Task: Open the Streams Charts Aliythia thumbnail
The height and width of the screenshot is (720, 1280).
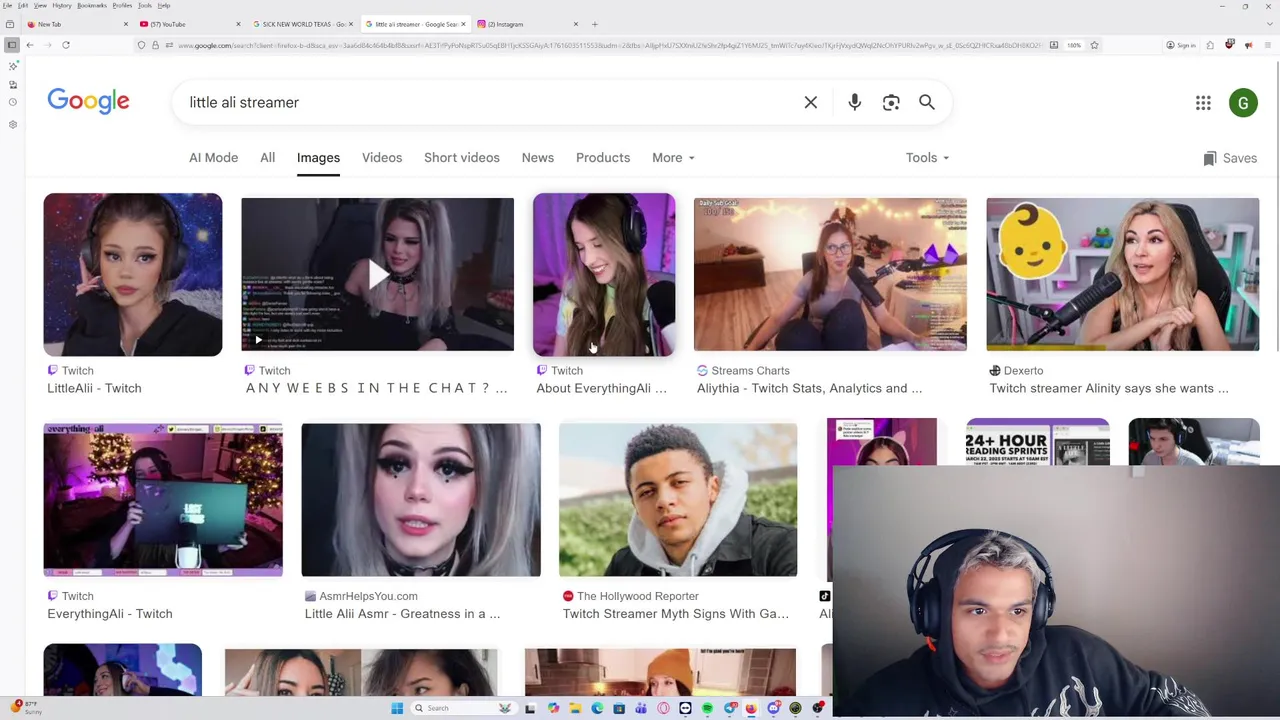Action: (x=830, y=275)
